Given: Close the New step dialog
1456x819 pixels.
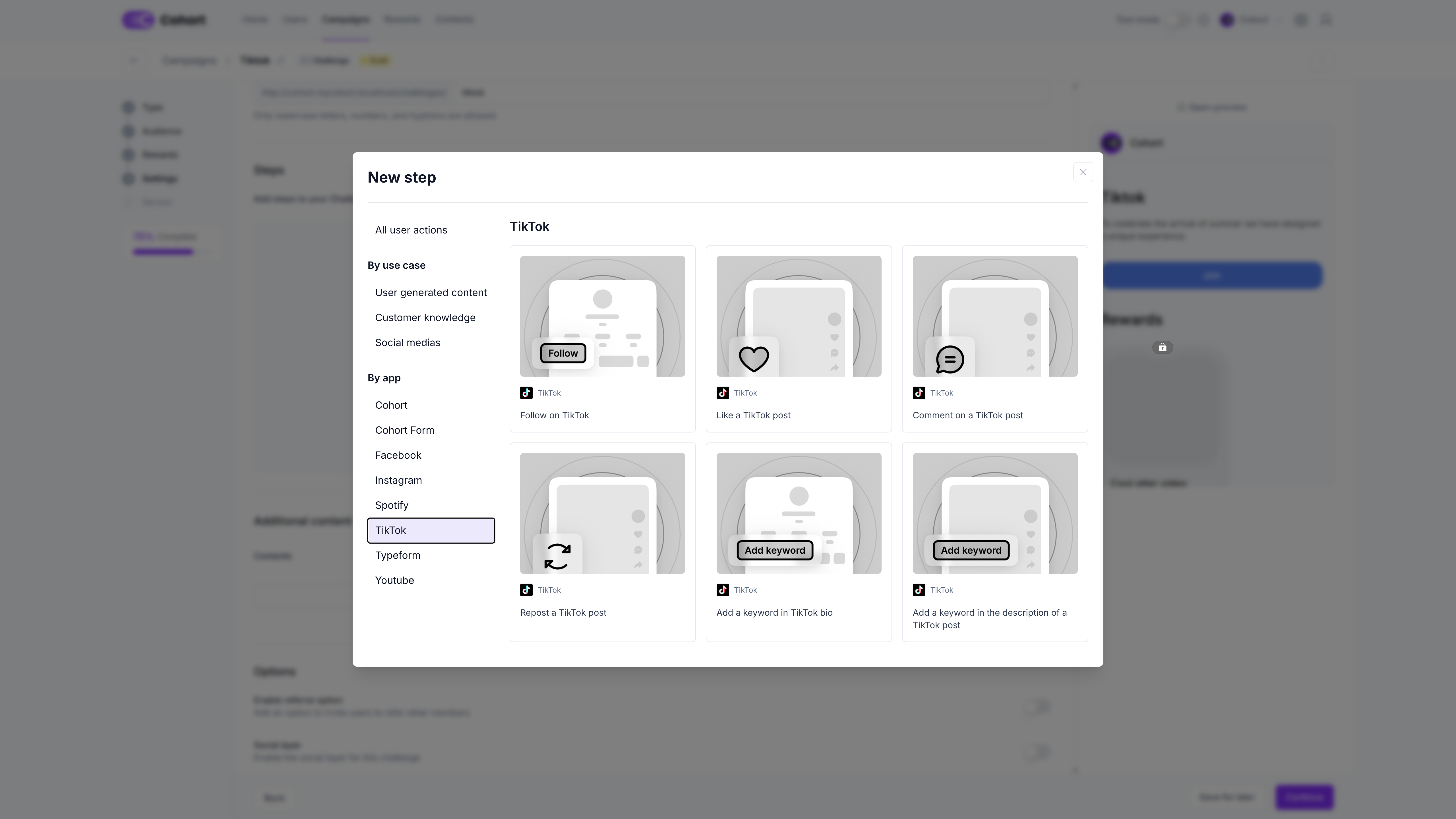Looking at the screenshot, I should pos(1082,172).
